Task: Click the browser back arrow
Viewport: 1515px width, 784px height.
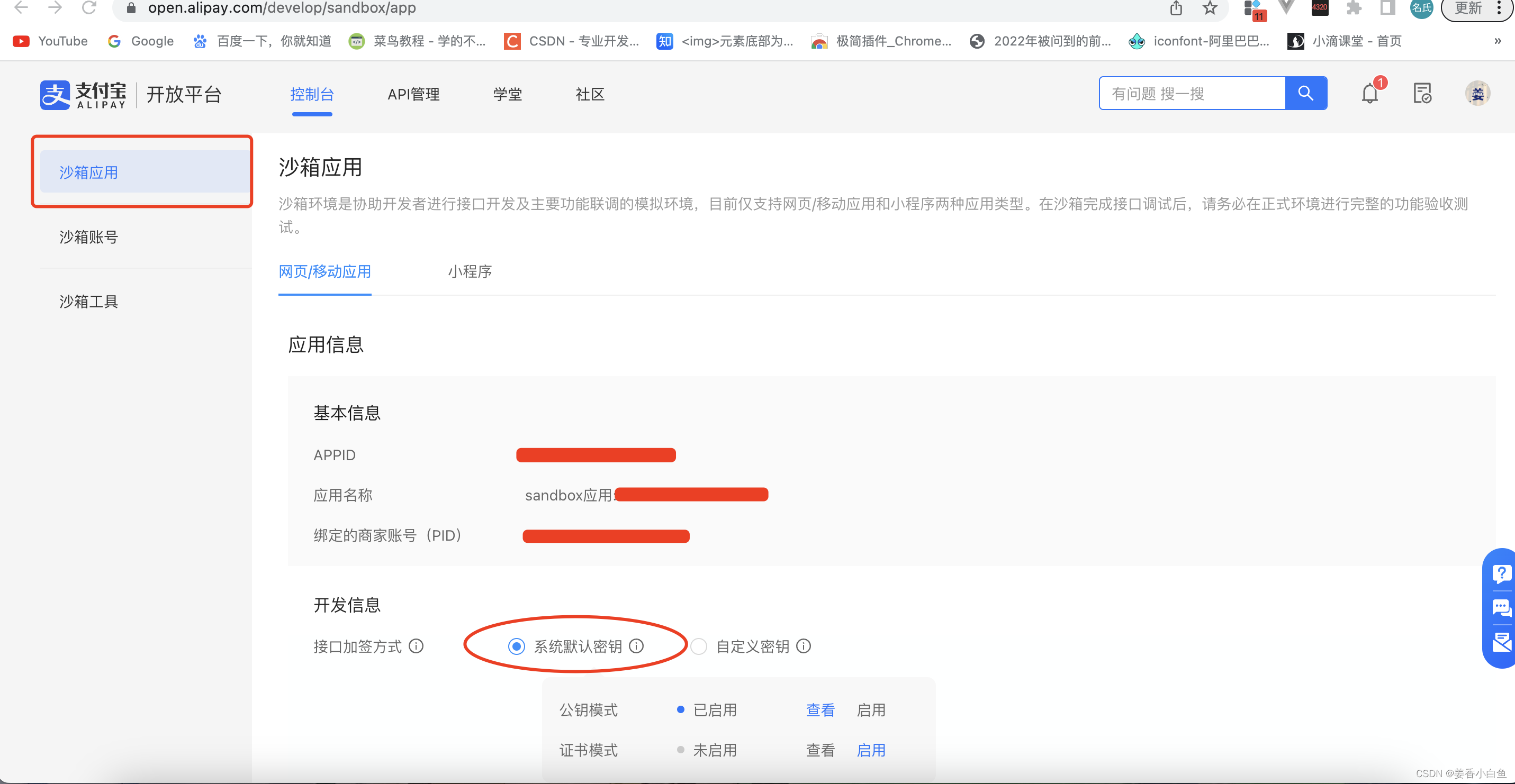Action: pyautogui.click(x=21, y=7)
